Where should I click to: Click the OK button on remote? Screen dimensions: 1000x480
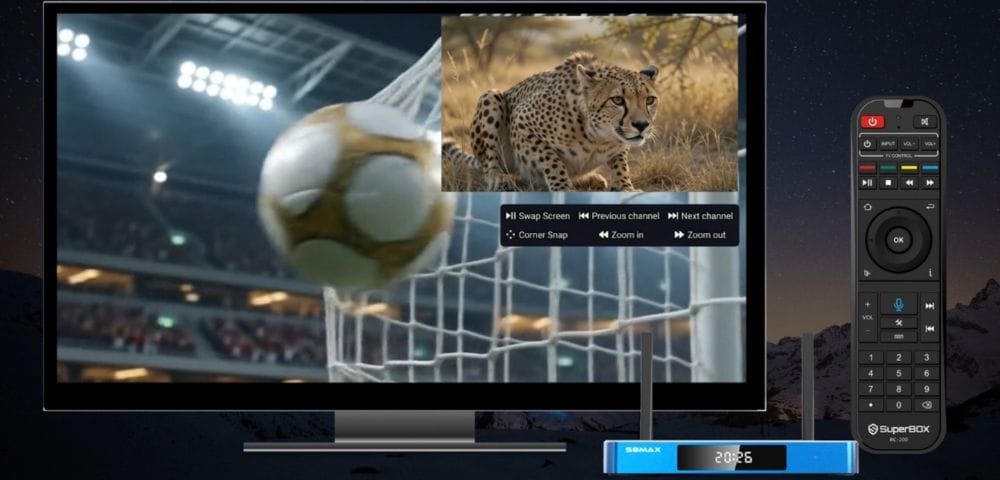click(899, 240)
